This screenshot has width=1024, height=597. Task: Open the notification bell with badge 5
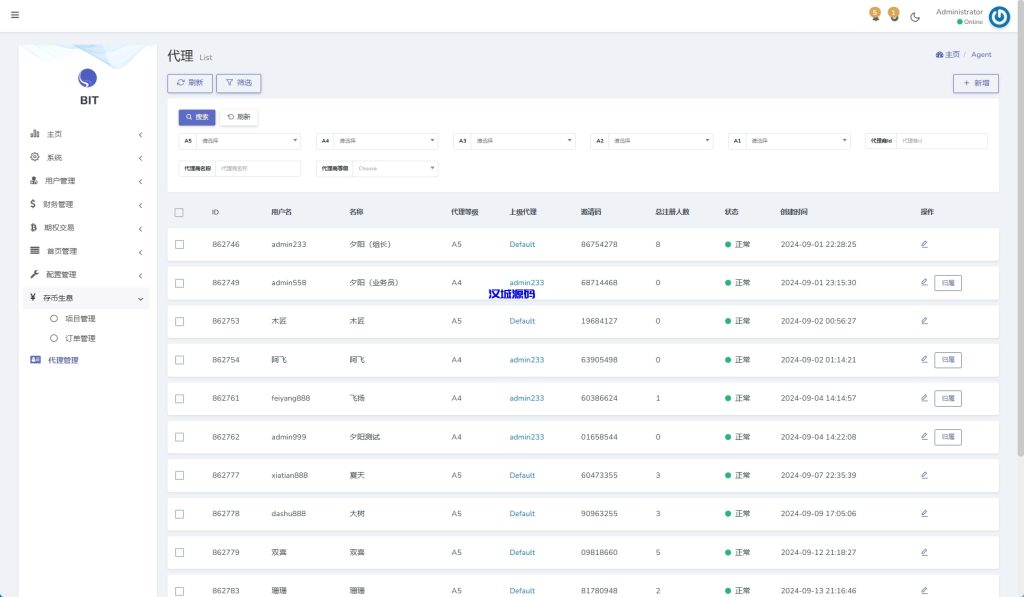[x=875, y=15]
